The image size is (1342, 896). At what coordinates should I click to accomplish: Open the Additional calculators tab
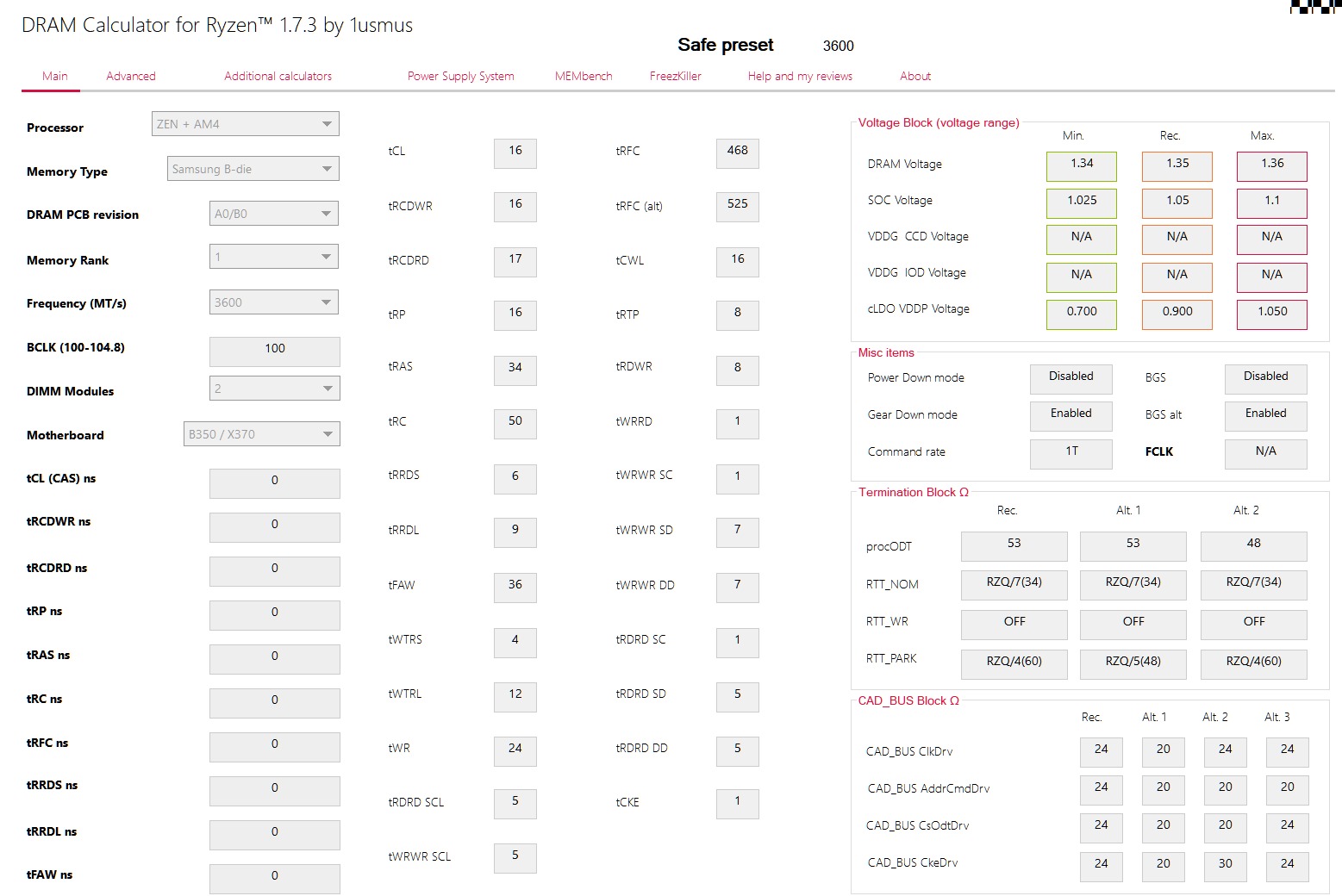[x=278, y=76]
